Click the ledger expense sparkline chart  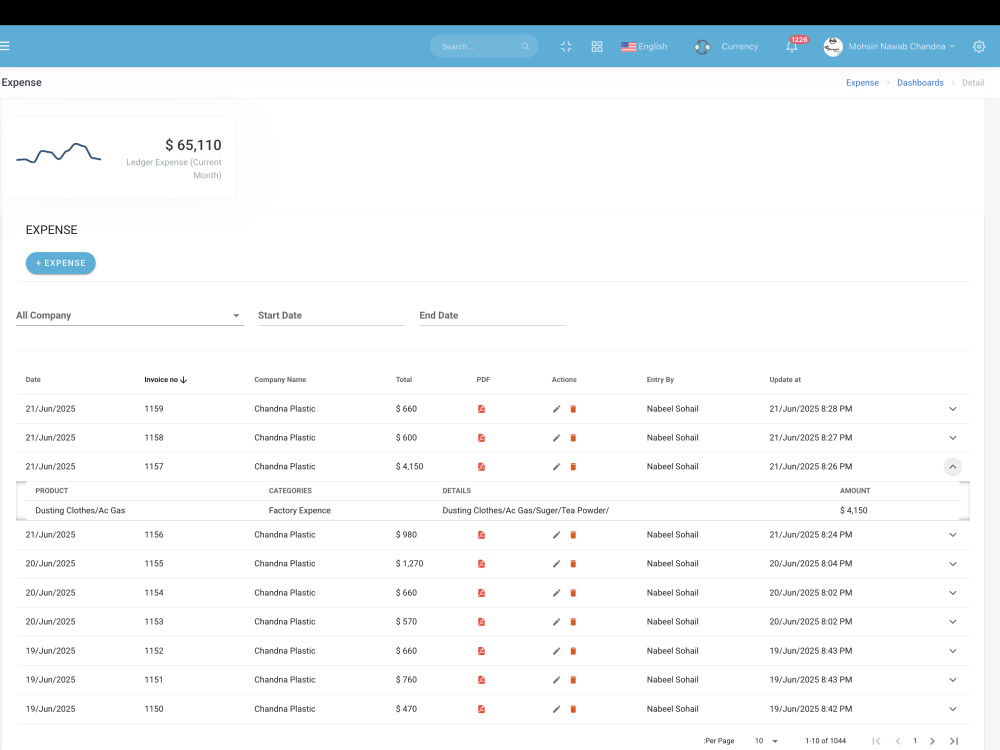tap(59, 153)
